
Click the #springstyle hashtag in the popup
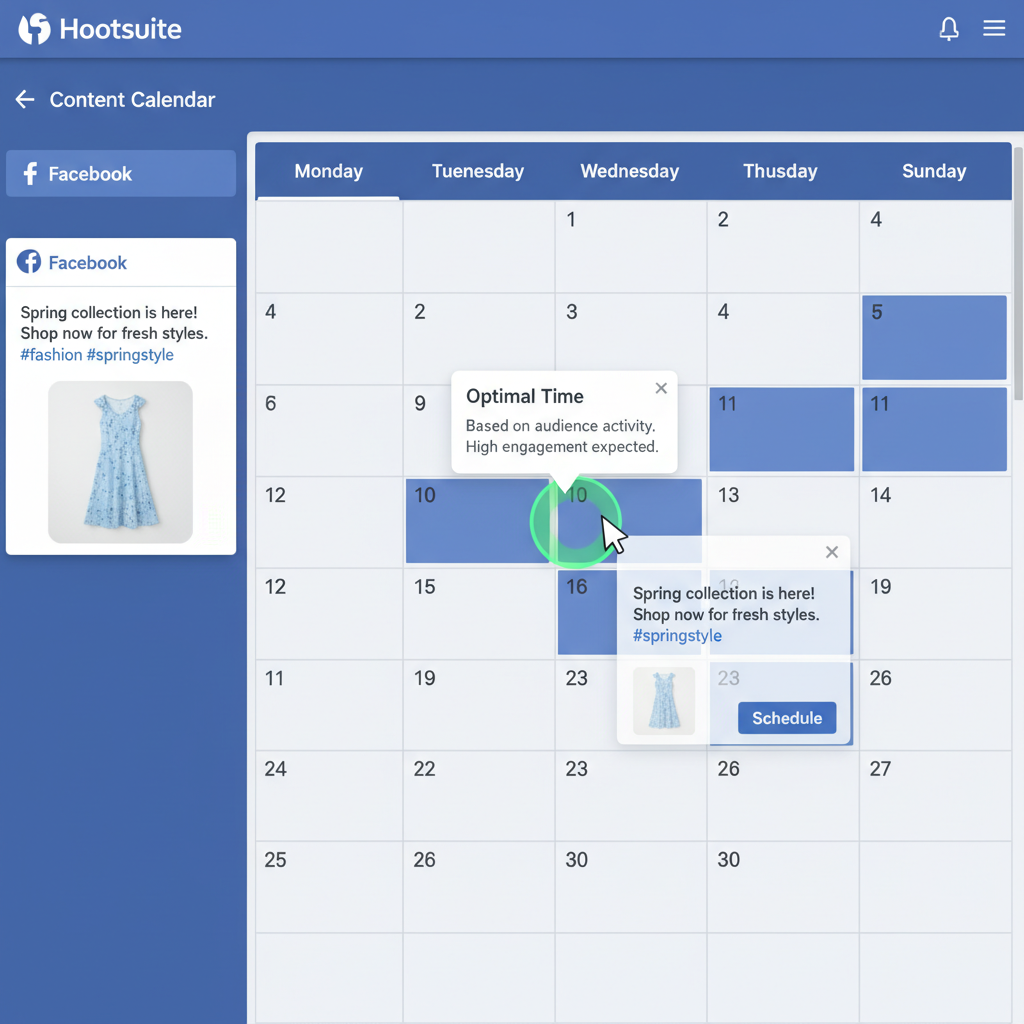tap(677, 636)
